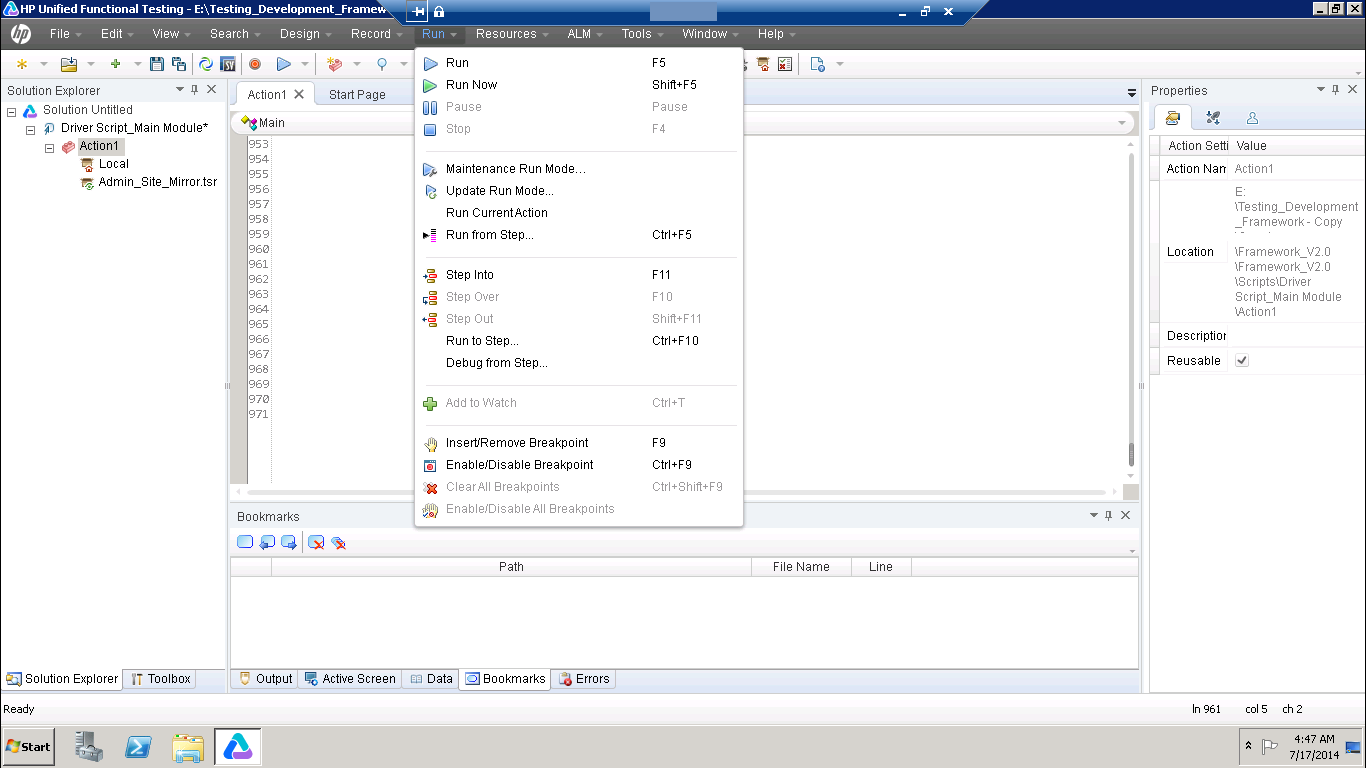Select Run from Step in the Run menu

tap(490, 234)
